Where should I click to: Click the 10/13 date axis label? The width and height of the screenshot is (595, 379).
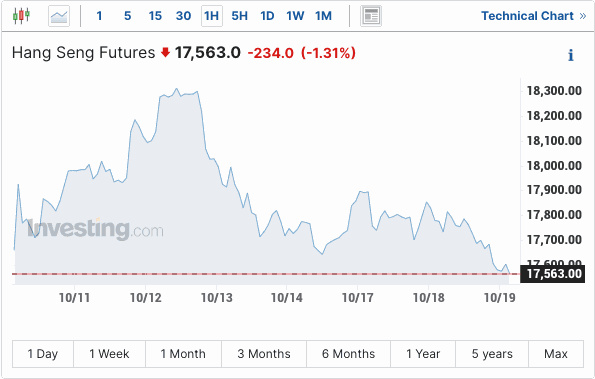pos(217,298)
